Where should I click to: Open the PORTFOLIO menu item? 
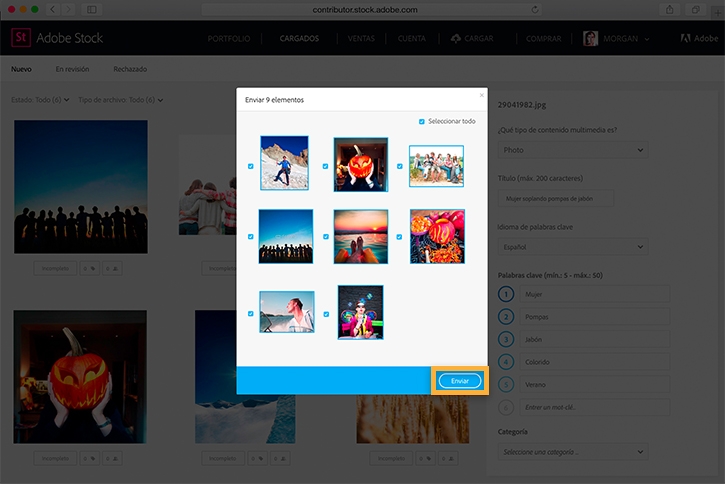pyautogui.click(x=229, y=38)
